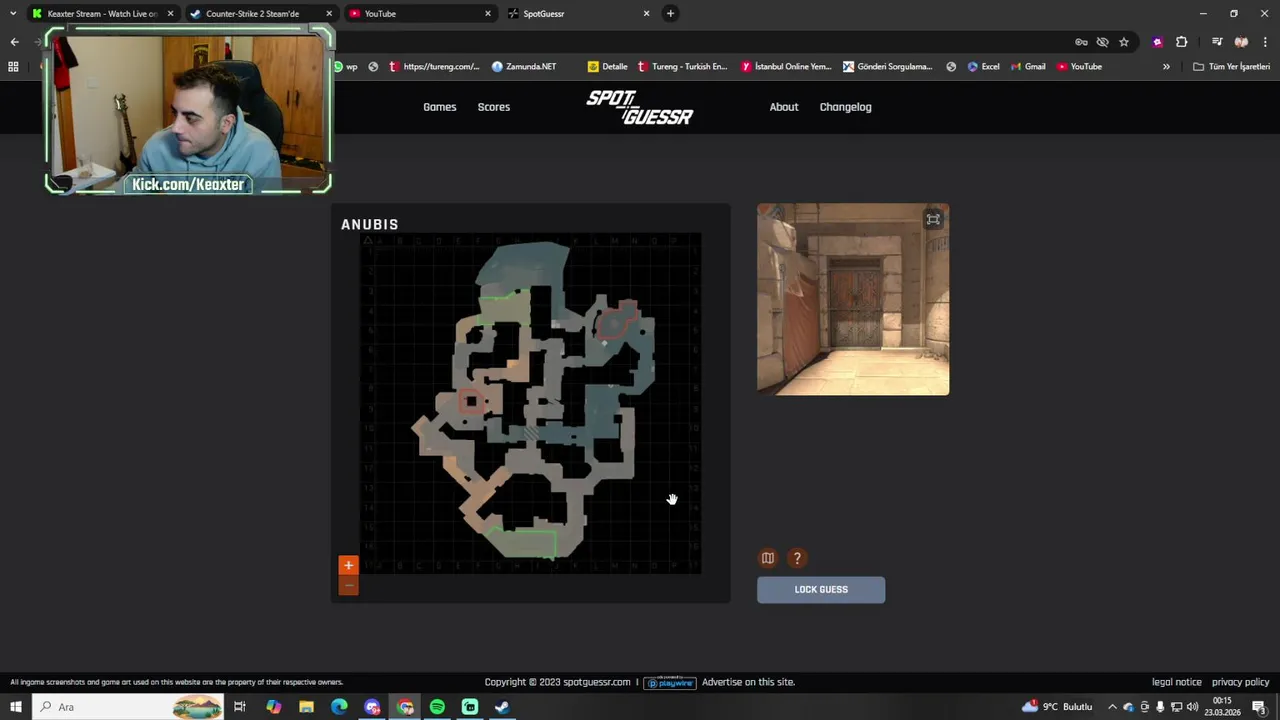The width and height of the screenshot is (1280, 720).
Task: Open the browser three-dot menu
Action: [x=1265, y=42]
